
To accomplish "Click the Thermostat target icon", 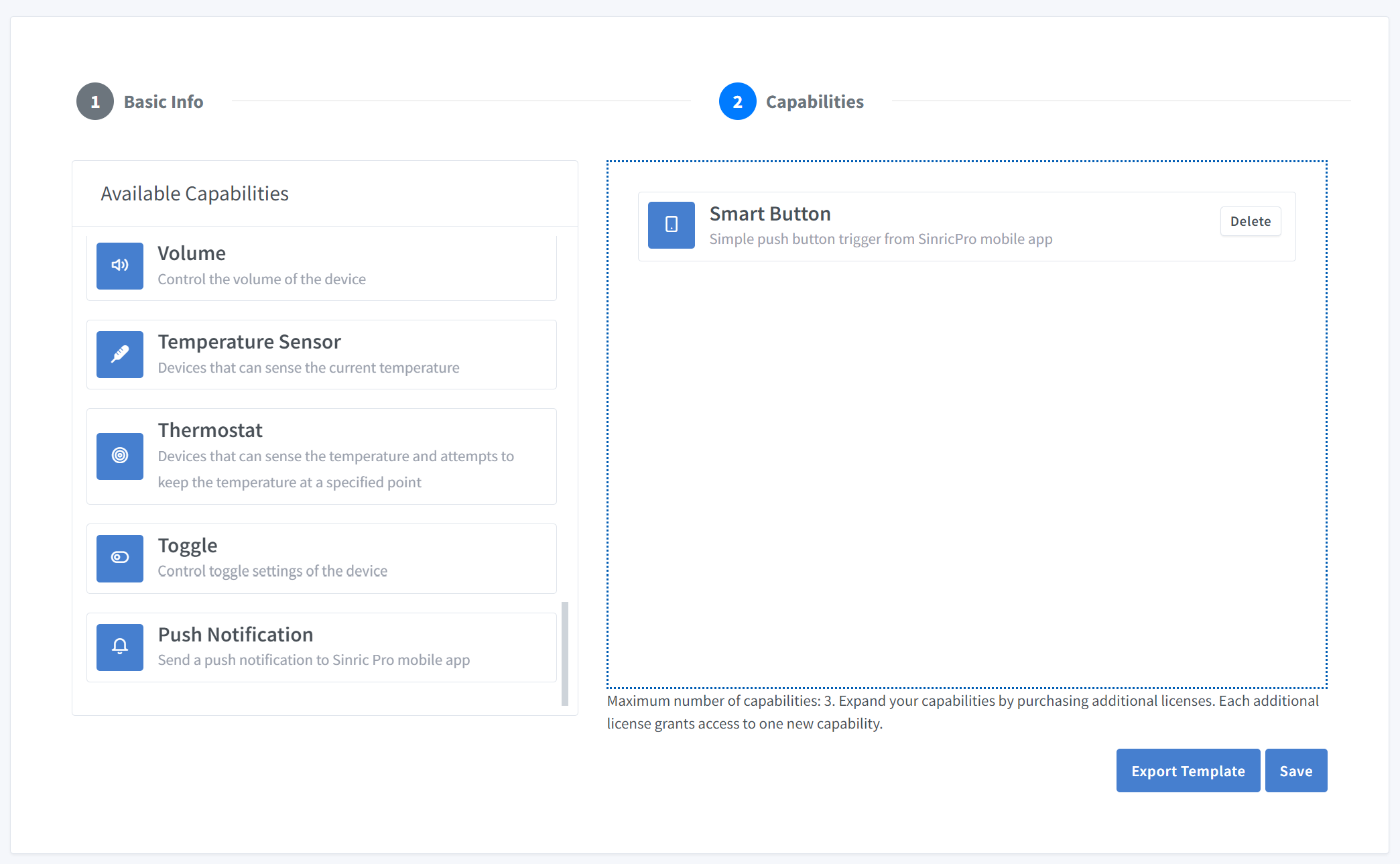I will (119, 456).
